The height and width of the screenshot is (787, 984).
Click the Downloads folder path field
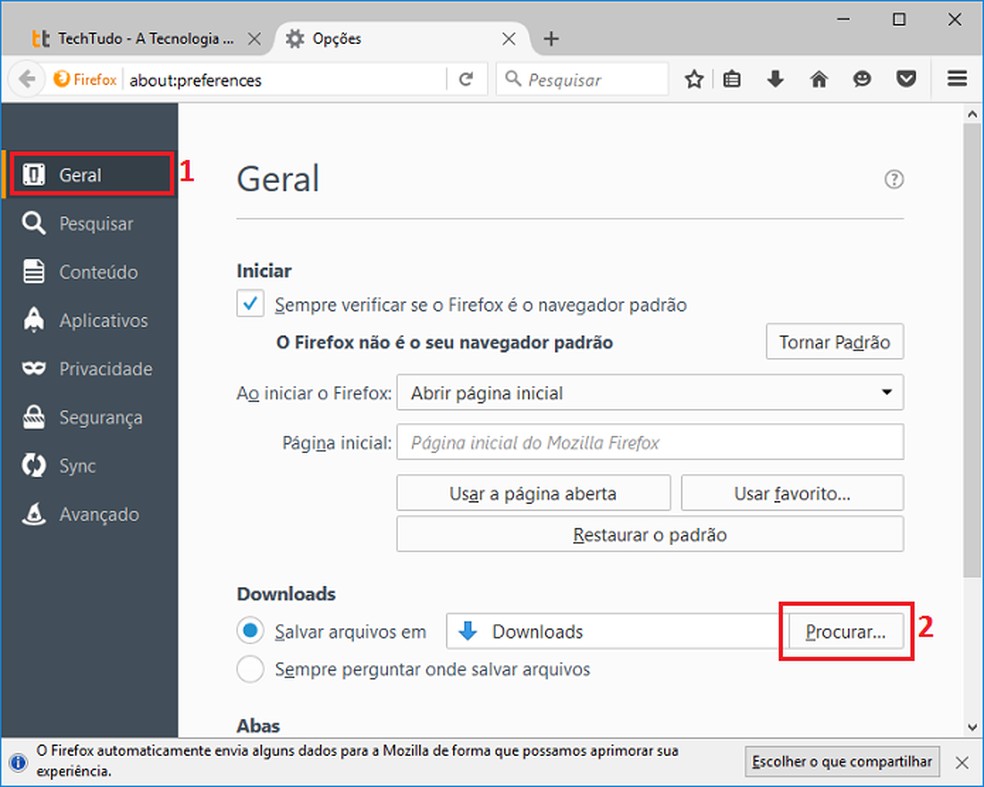616,631
